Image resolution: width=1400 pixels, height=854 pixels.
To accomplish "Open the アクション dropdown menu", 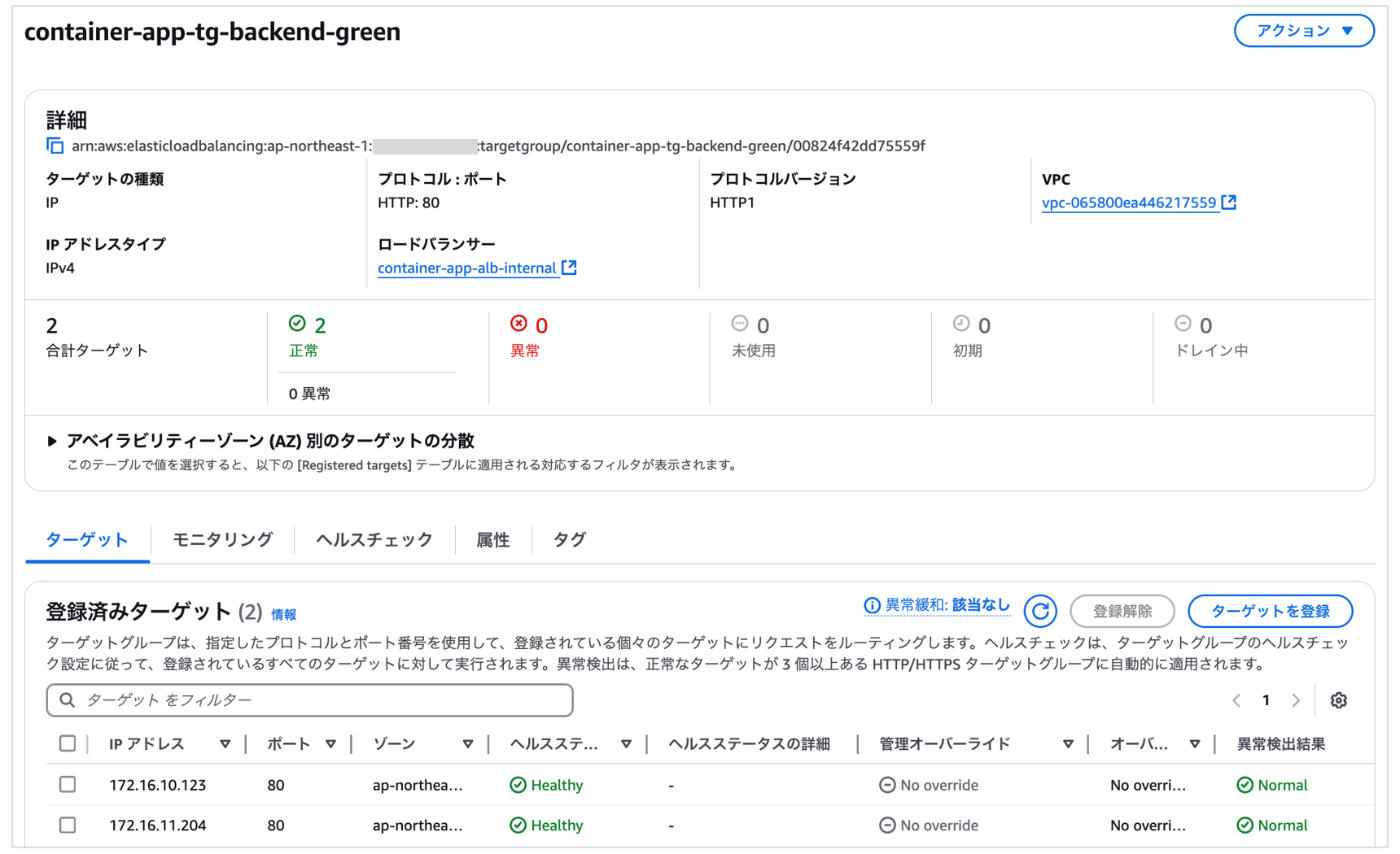I will 1305,31.
